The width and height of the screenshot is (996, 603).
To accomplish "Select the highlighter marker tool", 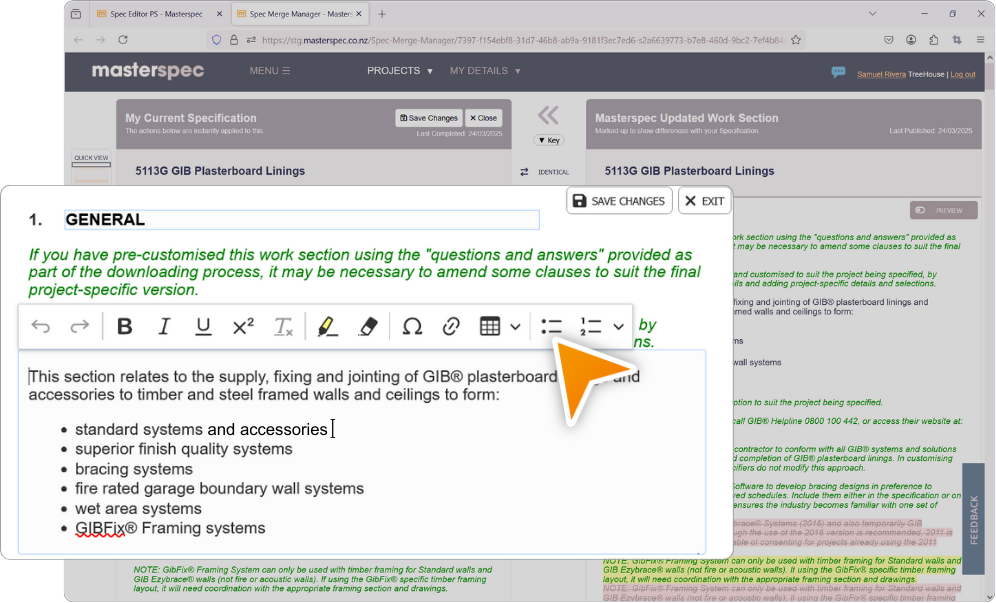I will (328, 327).
